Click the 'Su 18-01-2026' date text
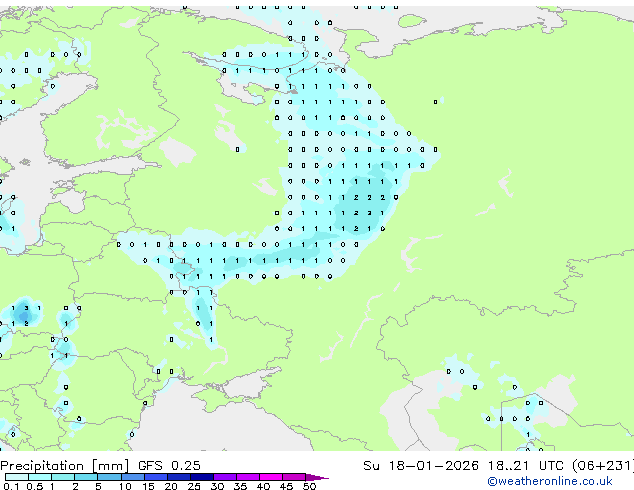Viewport: 634px width, 490px height. point(421,466)
